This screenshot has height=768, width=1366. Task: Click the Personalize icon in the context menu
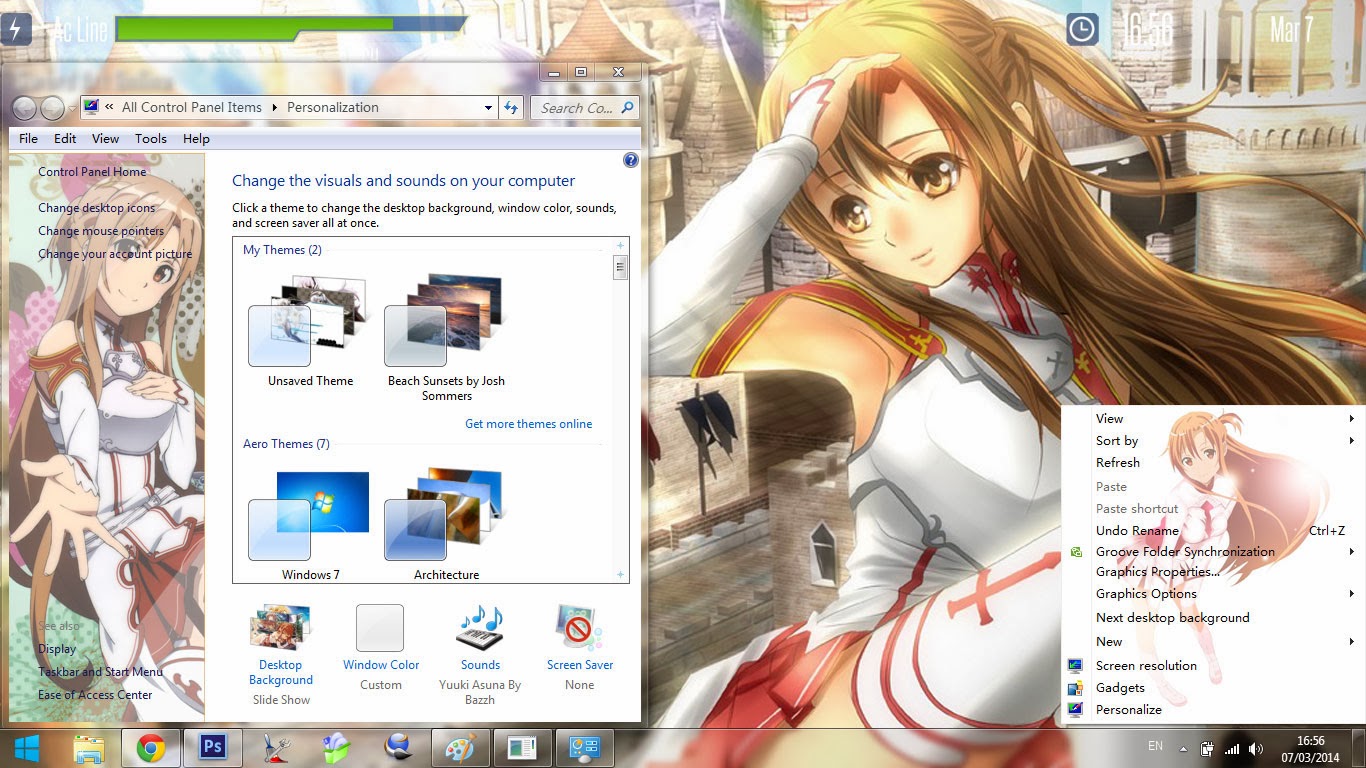coord(1075,710)
